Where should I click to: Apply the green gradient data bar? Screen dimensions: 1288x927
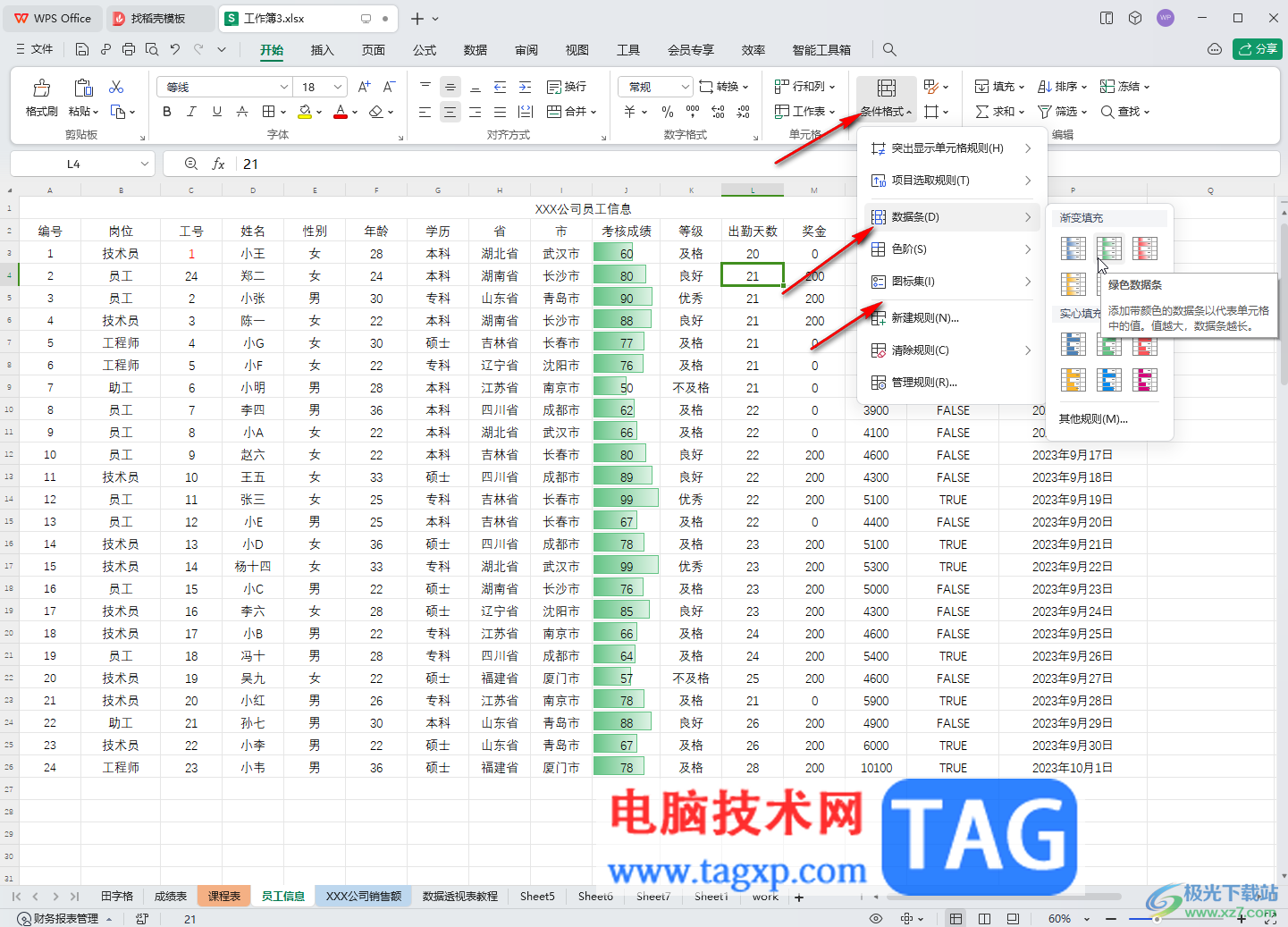(x=1108, y=248)
